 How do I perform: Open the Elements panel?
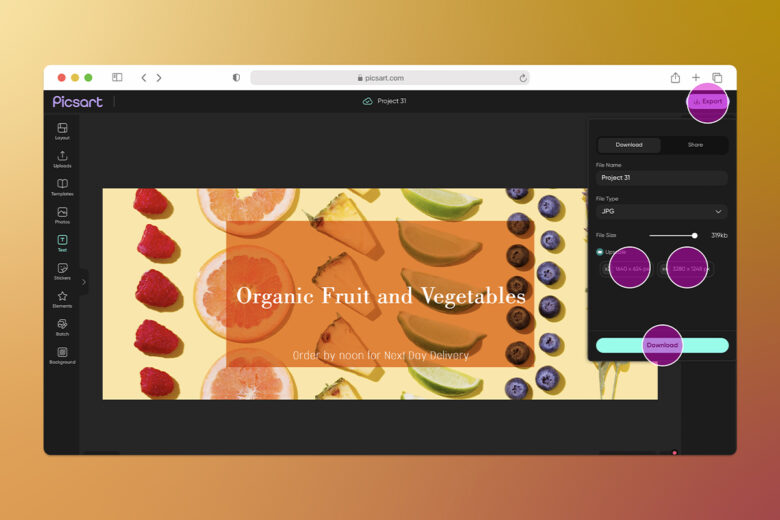click(62, 300)
